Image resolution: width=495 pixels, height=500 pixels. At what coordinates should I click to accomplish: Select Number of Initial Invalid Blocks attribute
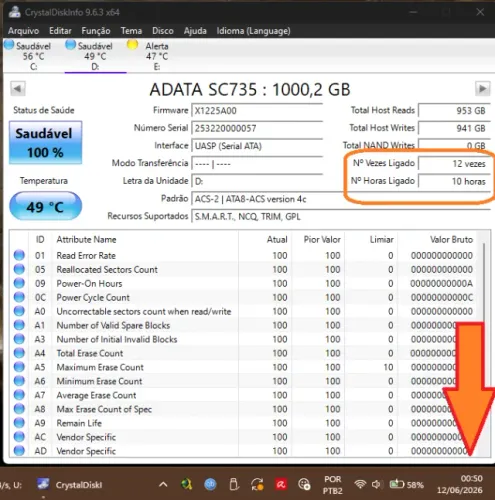[117, 339]
